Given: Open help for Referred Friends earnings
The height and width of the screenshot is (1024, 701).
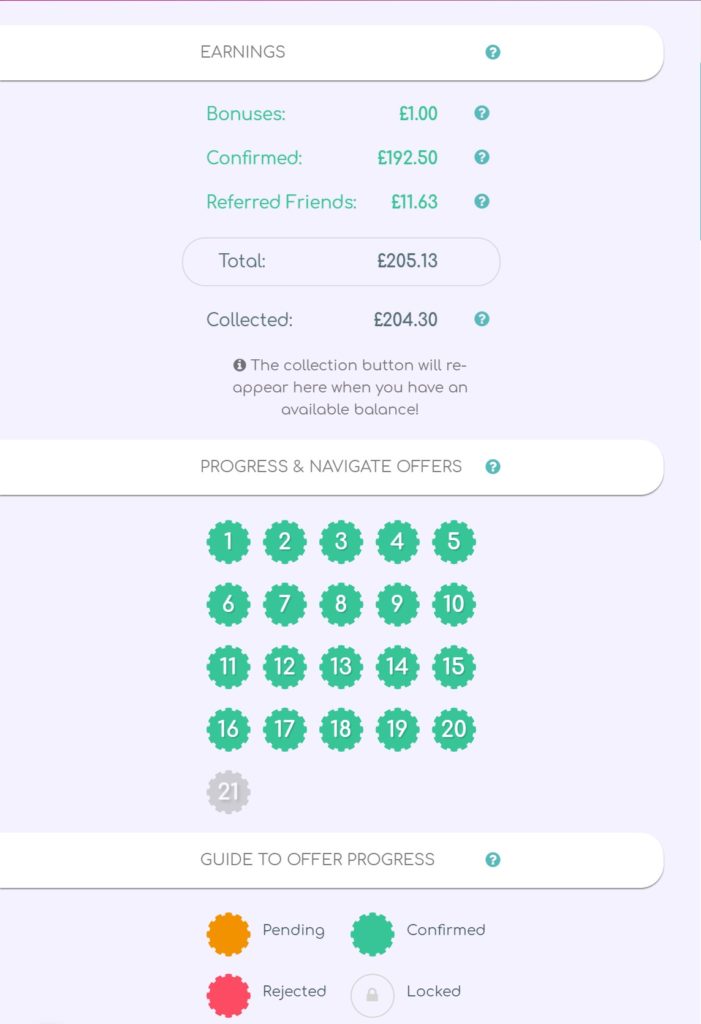Looking at the screenshot, I should [481, 201].
